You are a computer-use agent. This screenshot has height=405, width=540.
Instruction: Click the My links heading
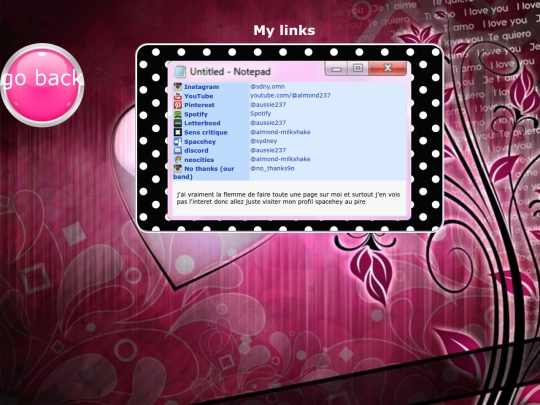pos(284,30)
